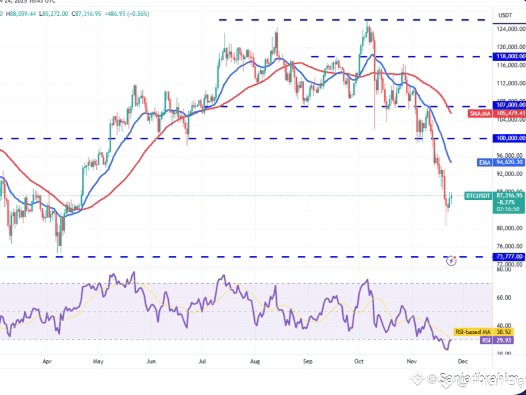Select the 107,000.00 price level label
526x395 pixels.
click(x=509, y=105)
